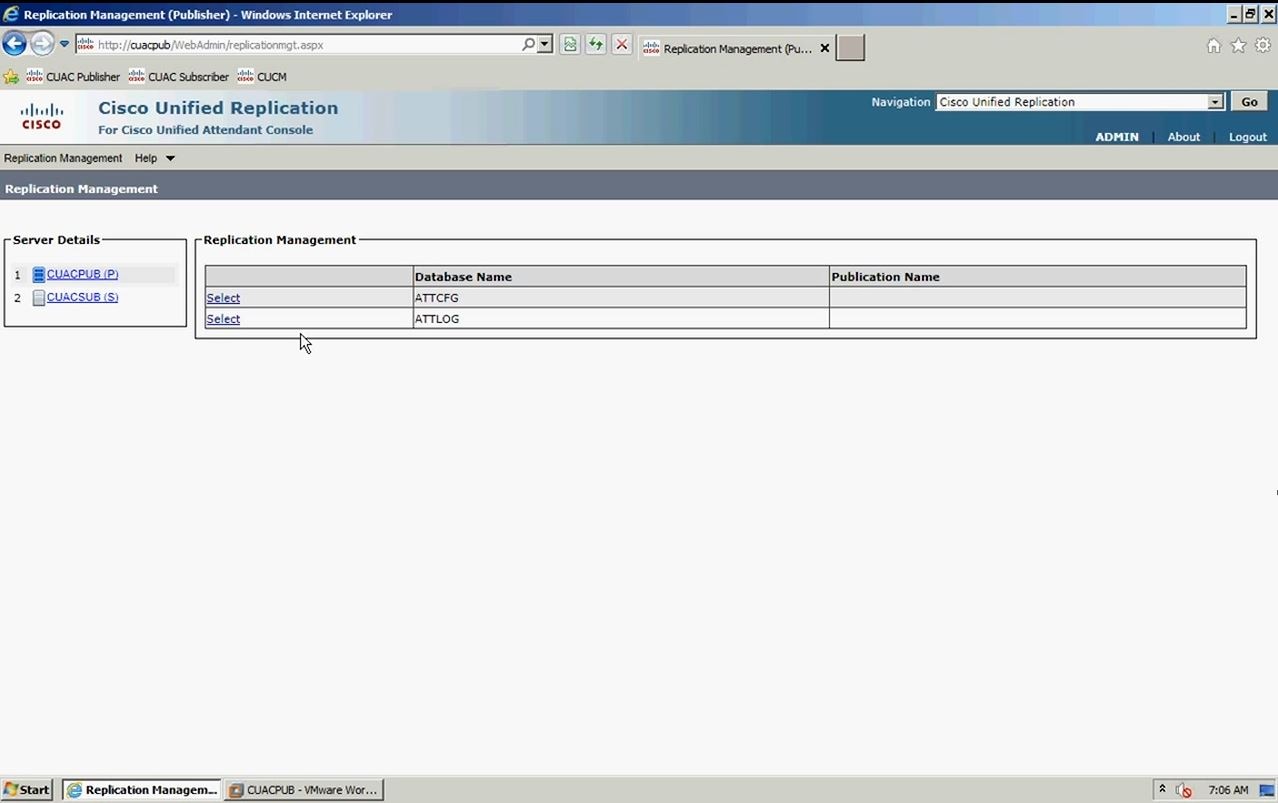Select the CUACSUB (S) server link
The image size is (1278, 803).
(82, 297)
